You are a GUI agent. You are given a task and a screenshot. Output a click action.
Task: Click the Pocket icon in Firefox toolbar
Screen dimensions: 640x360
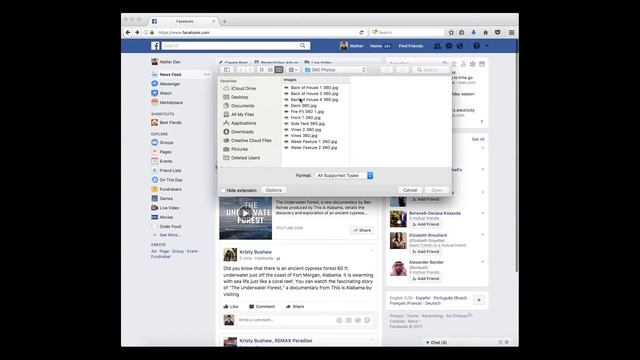tap(498, 32)
